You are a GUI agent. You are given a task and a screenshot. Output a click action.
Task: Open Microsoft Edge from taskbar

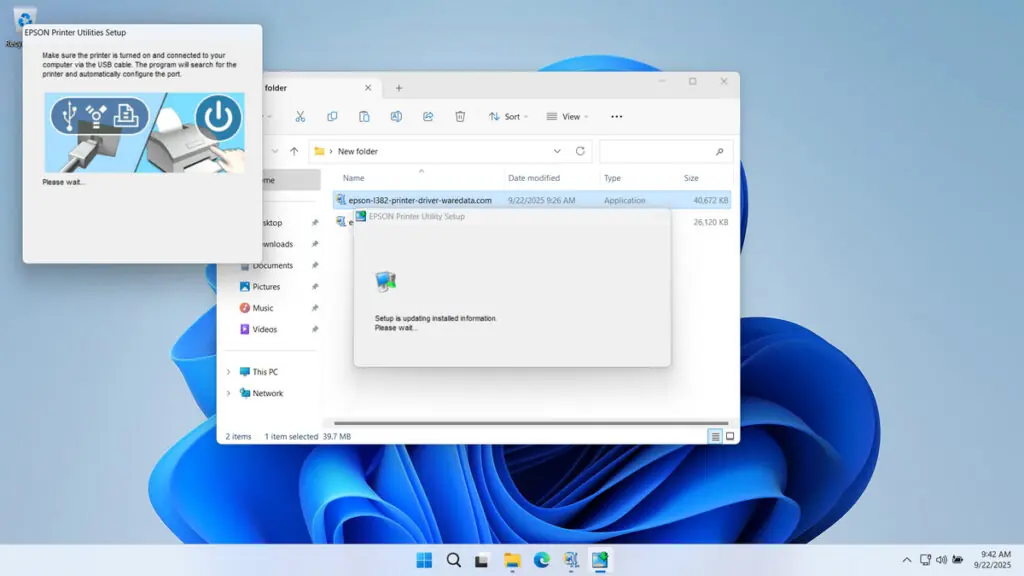tap(541, 560)
